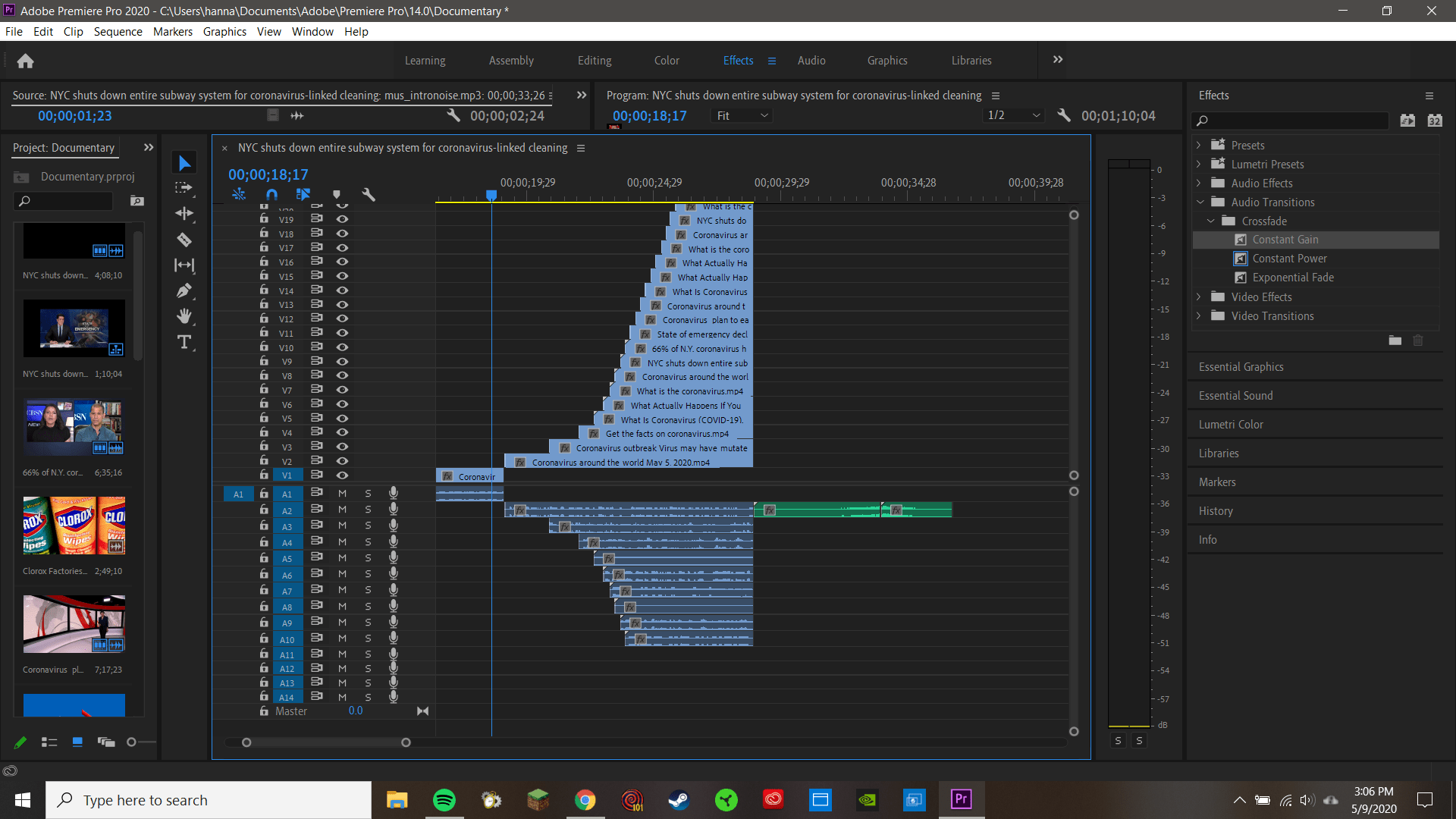
Task: Expand the Video Effects folder
Action: coord(1199,297)
